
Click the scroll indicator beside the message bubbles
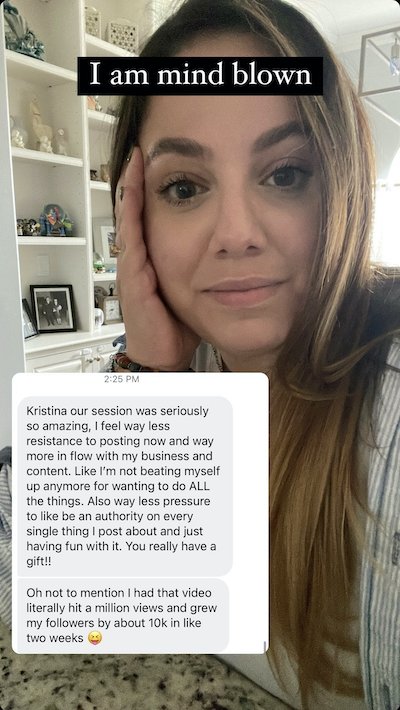(264, 646)
